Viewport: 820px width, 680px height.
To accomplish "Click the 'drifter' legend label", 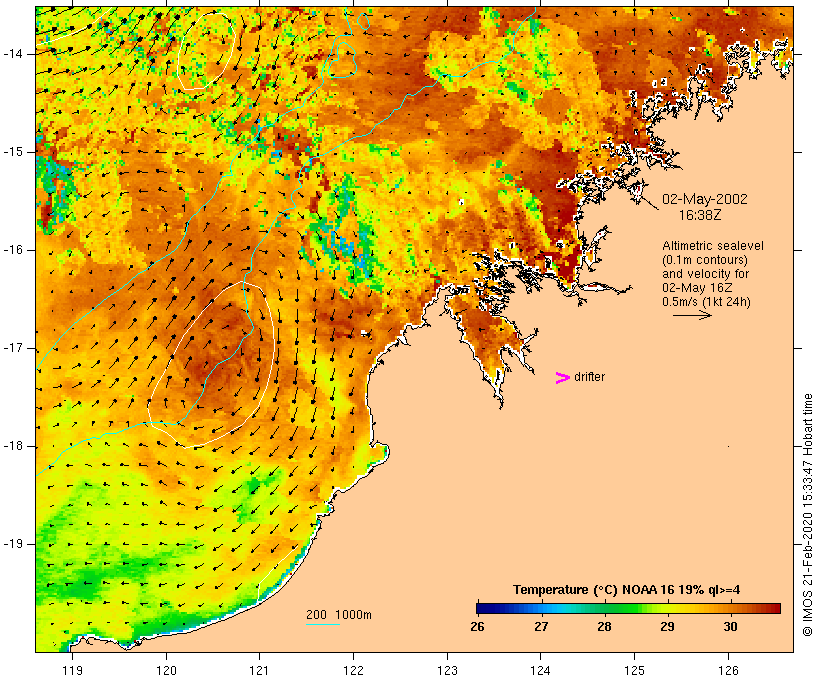I will (x=589, y=377).
